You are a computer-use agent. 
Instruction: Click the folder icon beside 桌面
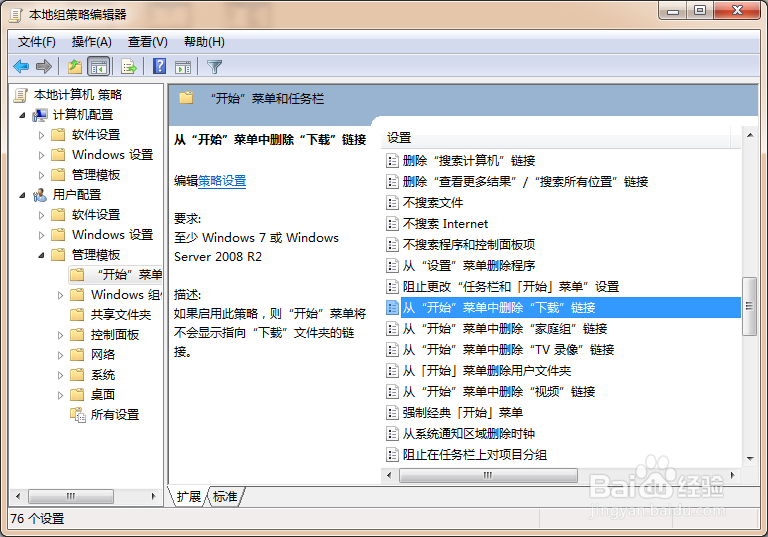tap(77, 395)
